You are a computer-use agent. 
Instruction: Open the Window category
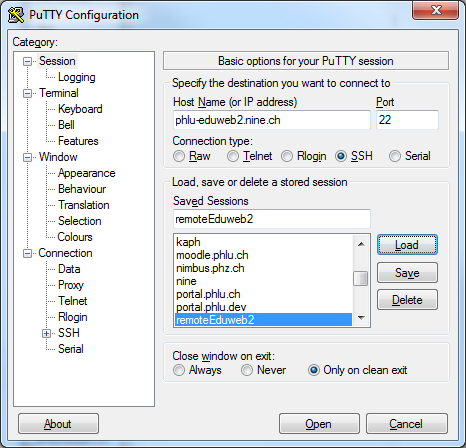coord(58,157)
